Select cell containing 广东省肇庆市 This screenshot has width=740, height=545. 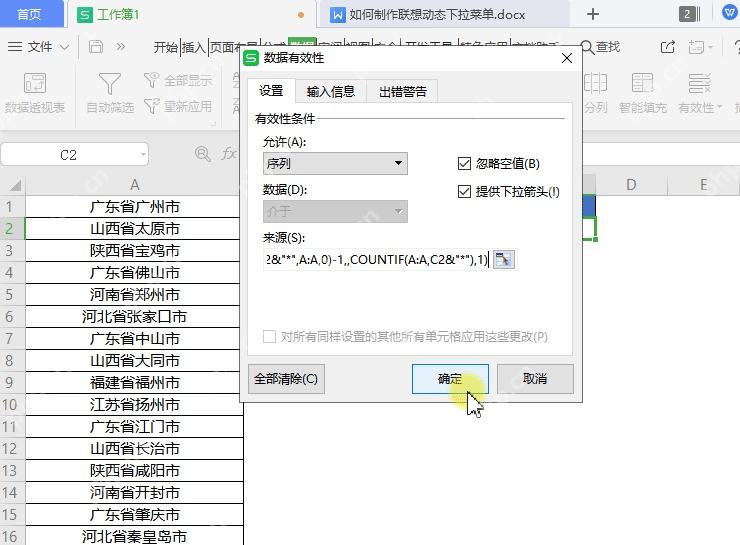[x=134, y=515]
